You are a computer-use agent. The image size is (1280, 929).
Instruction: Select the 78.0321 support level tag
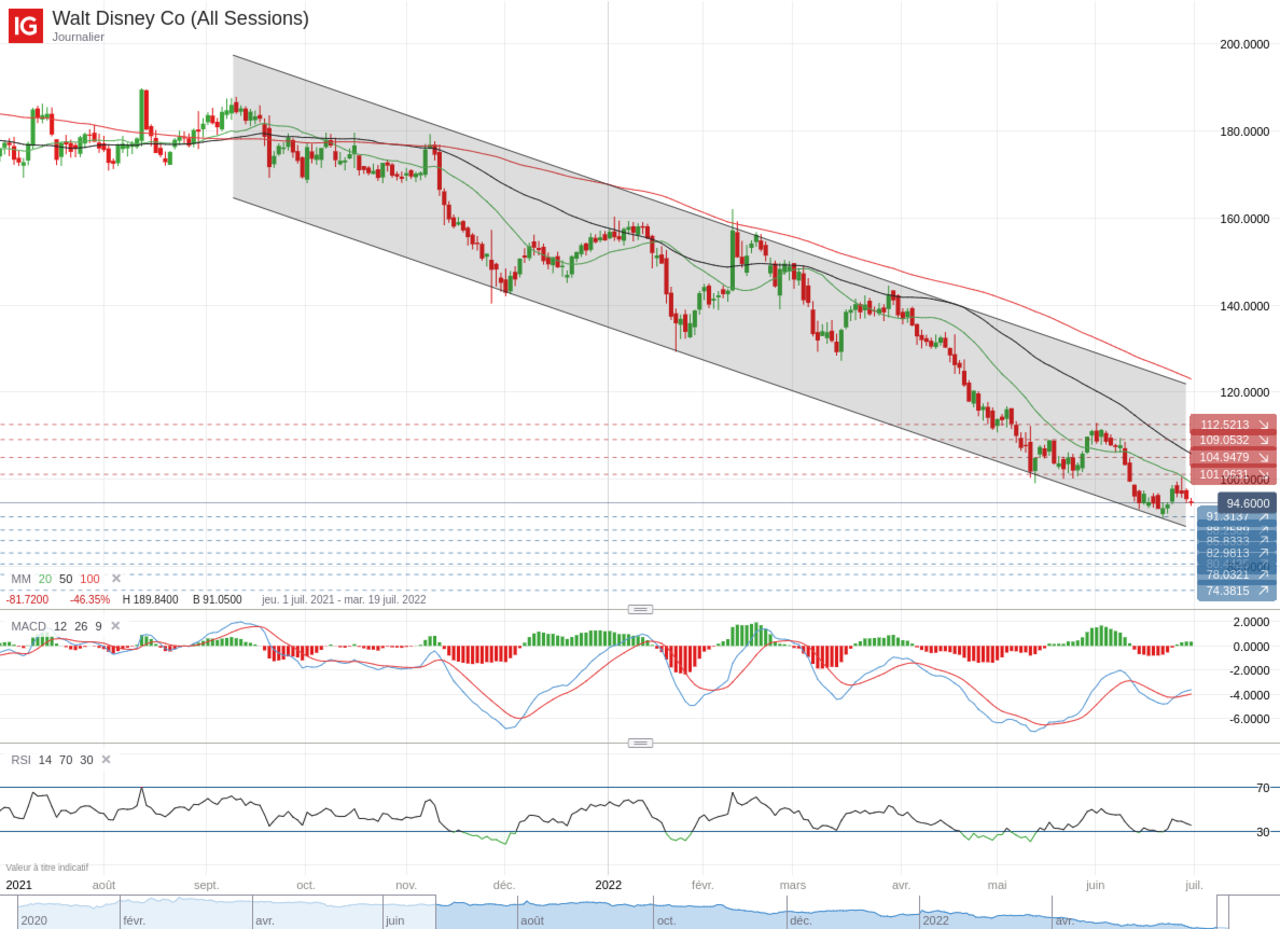coord(1237,574)
